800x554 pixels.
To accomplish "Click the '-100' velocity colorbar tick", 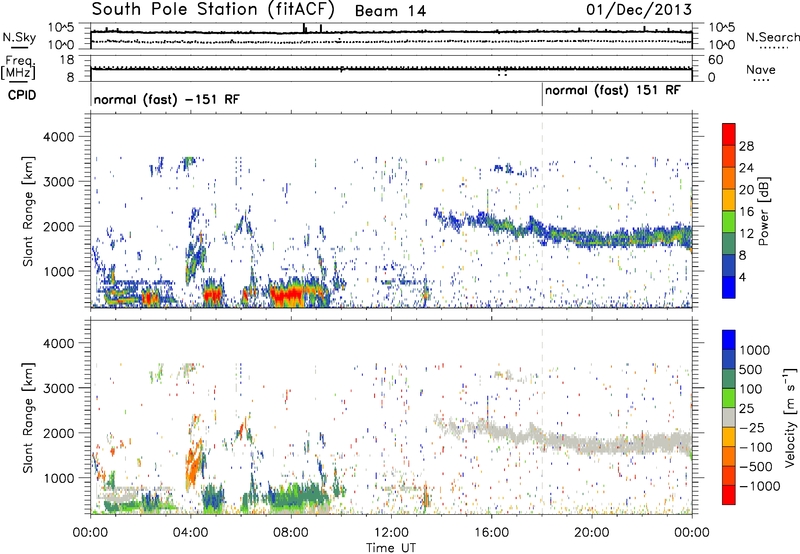I will [756, 447].
